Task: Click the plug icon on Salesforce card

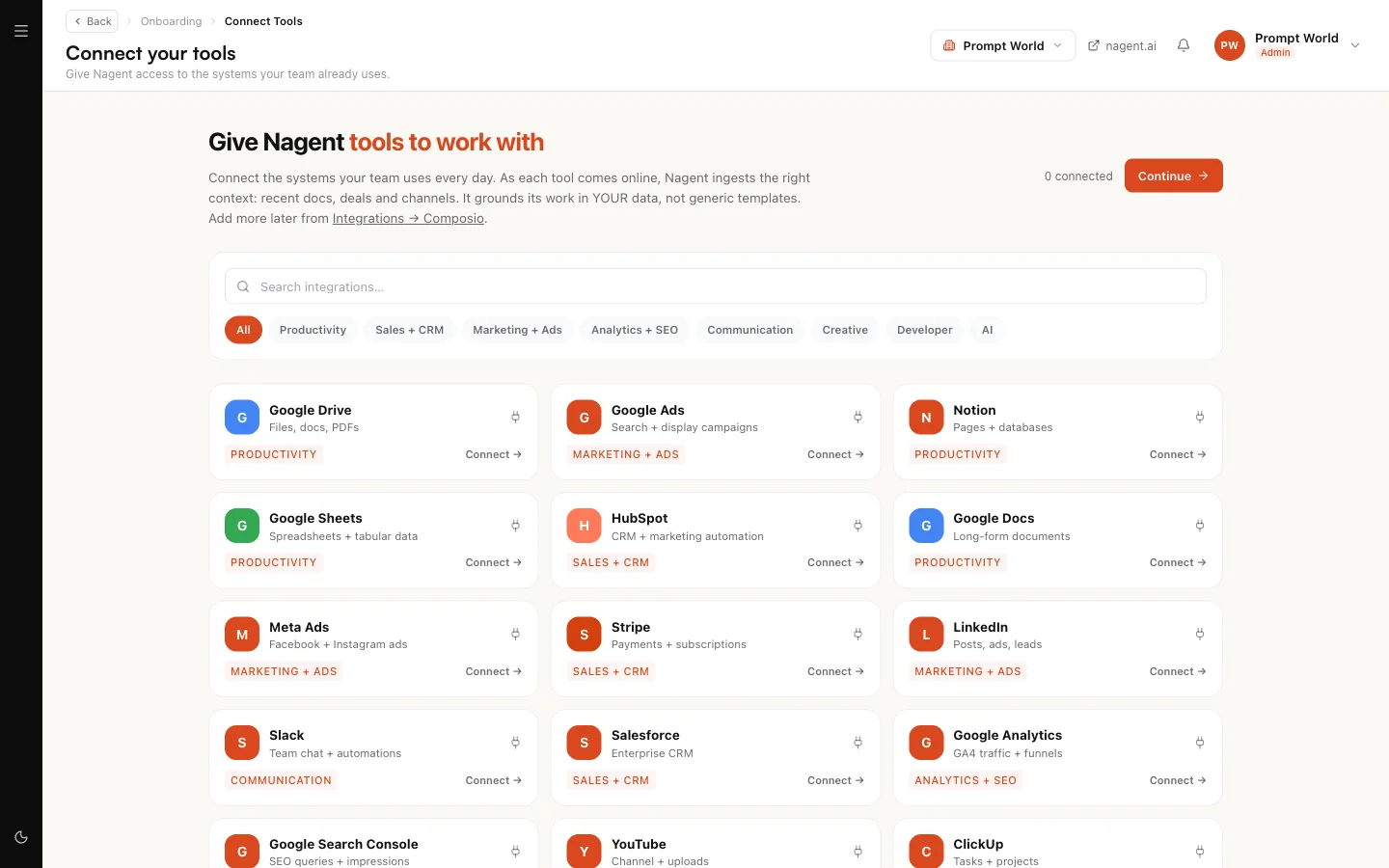Action: [858, 743]
